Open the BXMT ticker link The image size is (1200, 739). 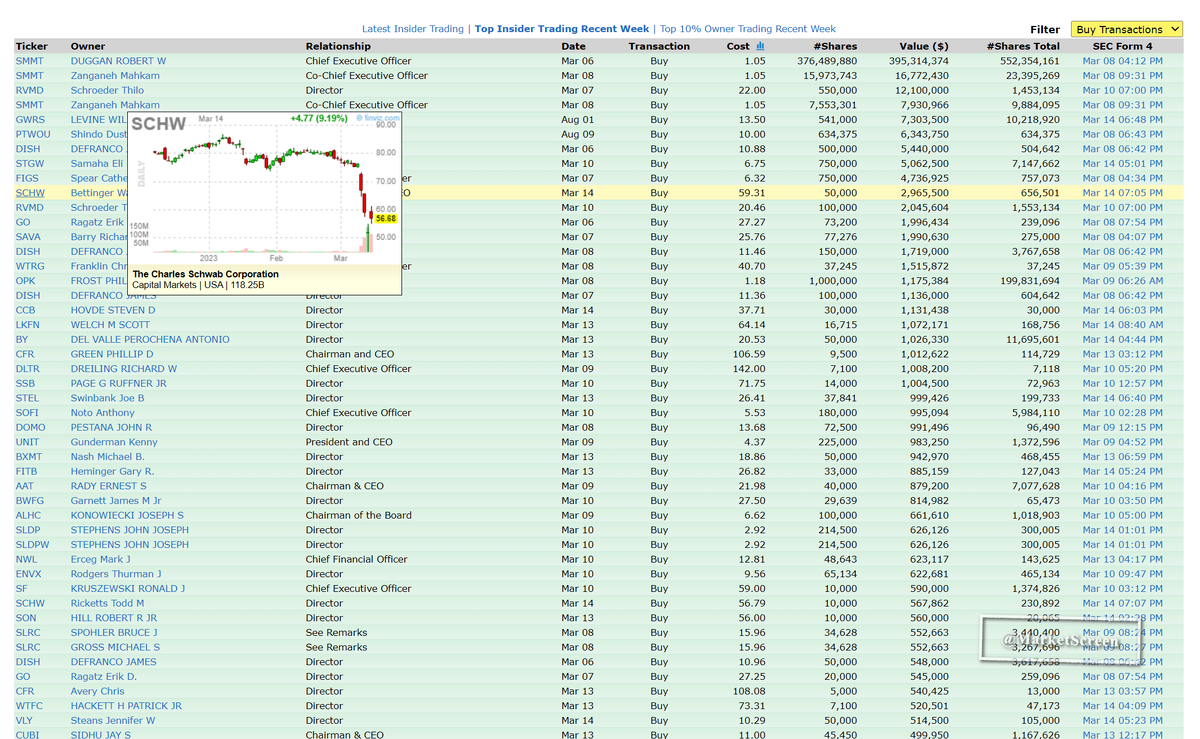click(x=30, y=457)
